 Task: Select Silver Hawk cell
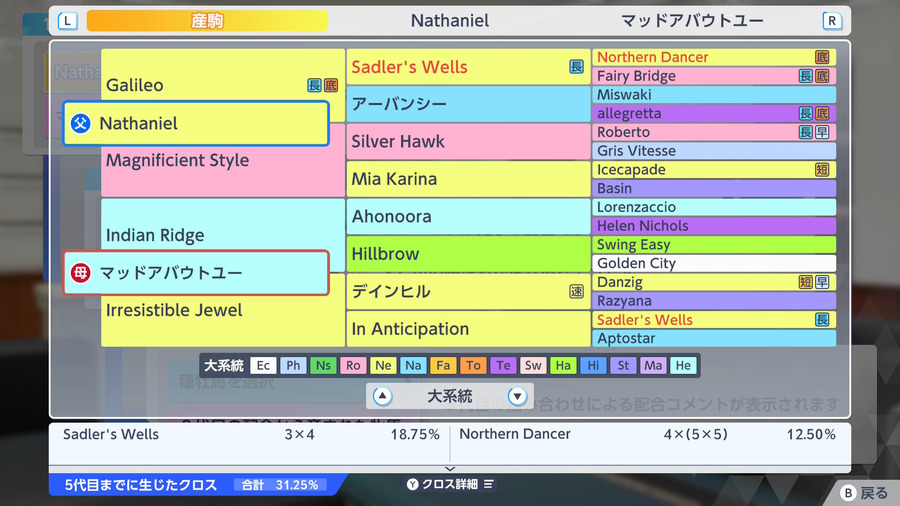click(x=468, y=142)
